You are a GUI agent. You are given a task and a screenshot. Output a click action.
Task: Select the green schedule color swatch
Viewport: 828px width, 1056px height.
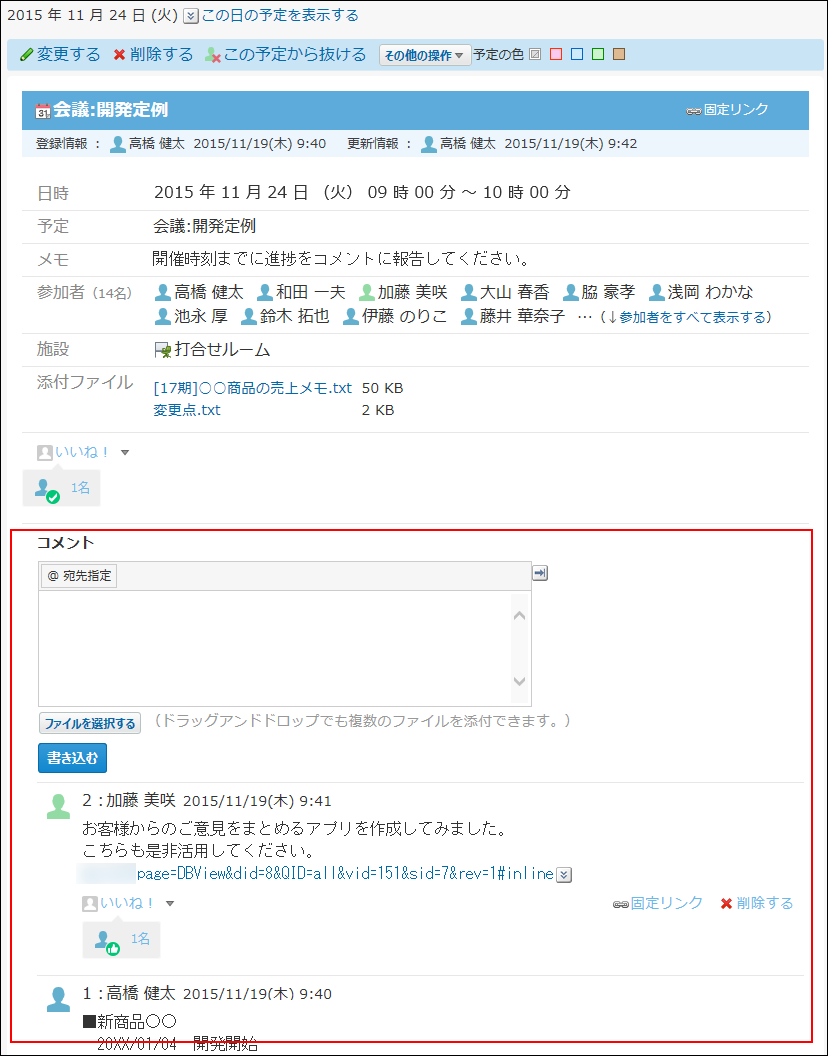coord(598,55)
